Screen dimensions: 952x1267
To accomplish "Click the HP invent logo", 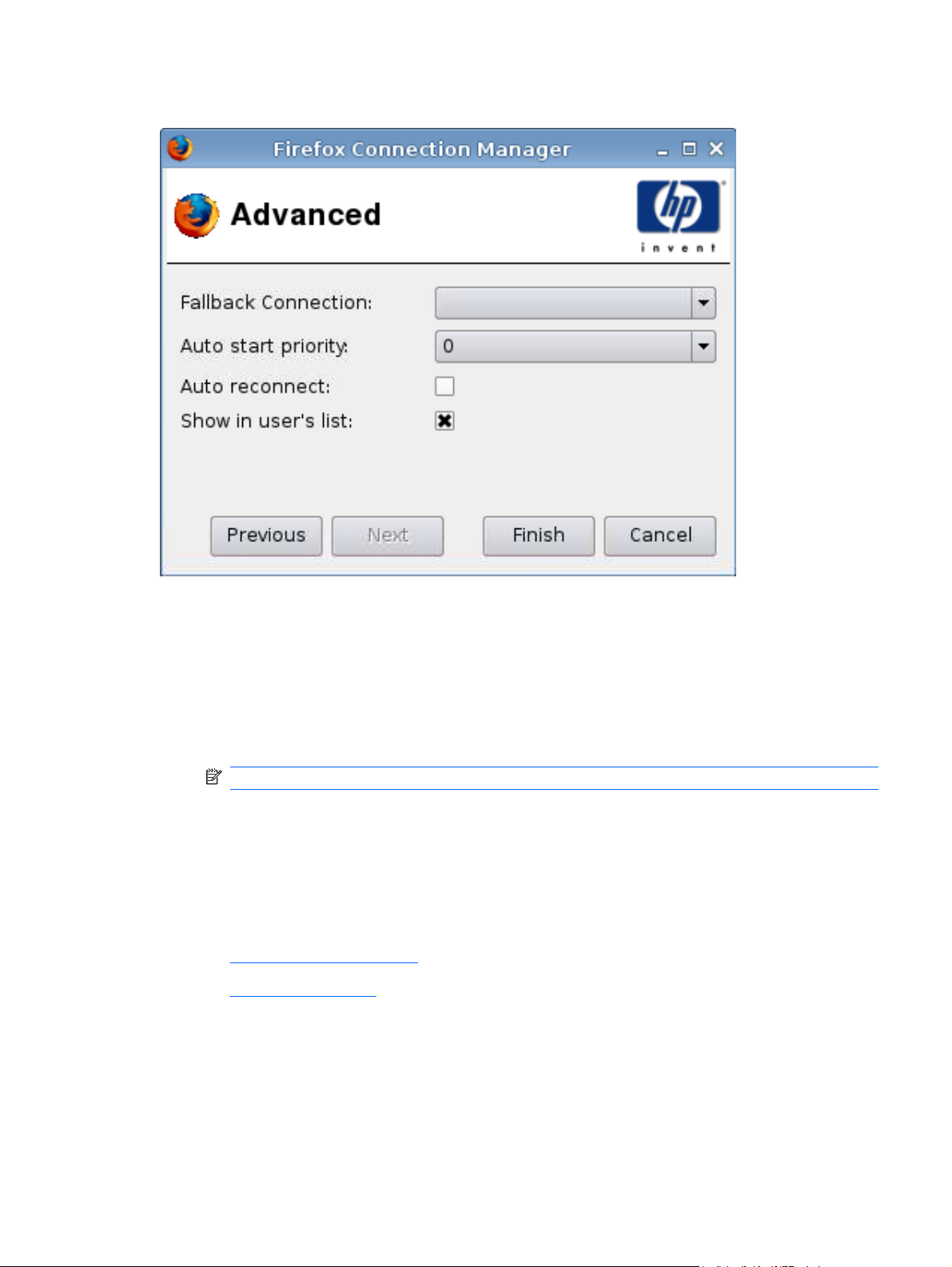I will pyautogui.click(x=678, y=216).
